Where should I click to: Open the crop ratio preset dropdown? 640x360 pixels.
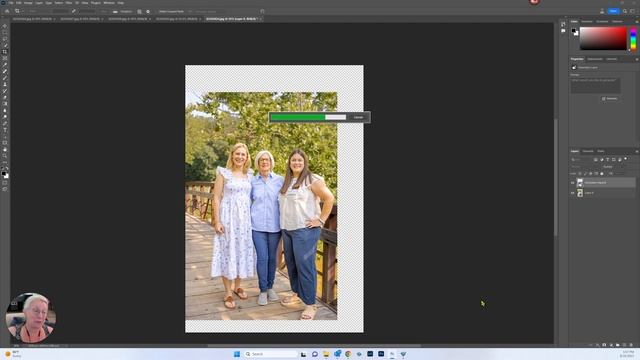40,11
